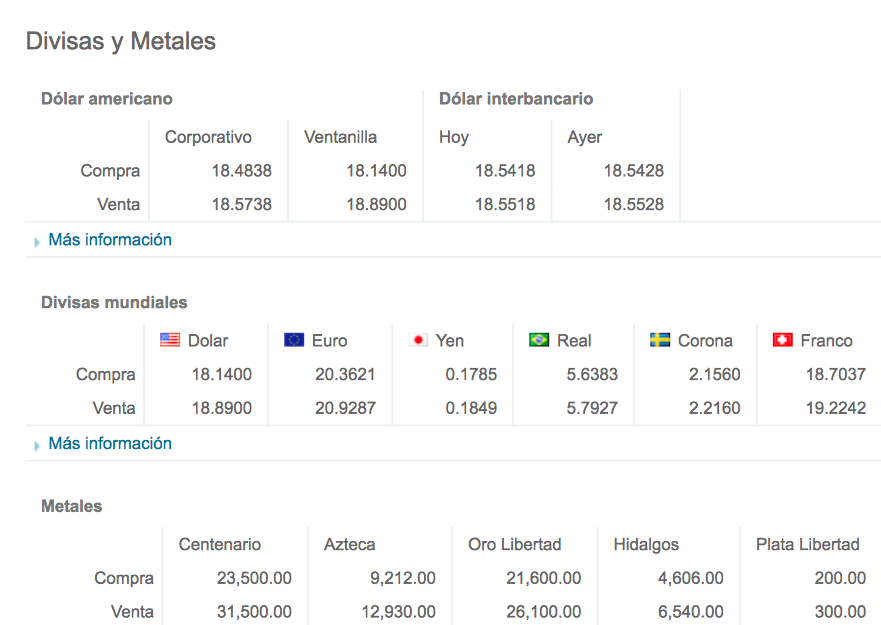Click the Compra row label in Metales

pos(125,578)
